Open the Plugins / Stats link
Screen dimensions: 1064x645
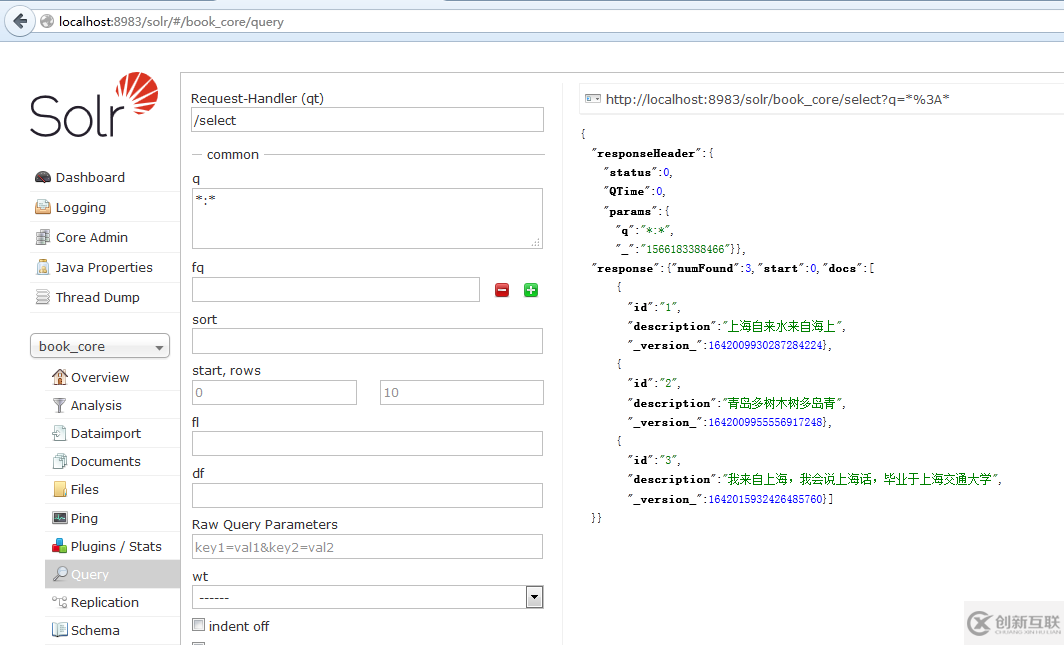pyautogui.click(x=116, y=546)
